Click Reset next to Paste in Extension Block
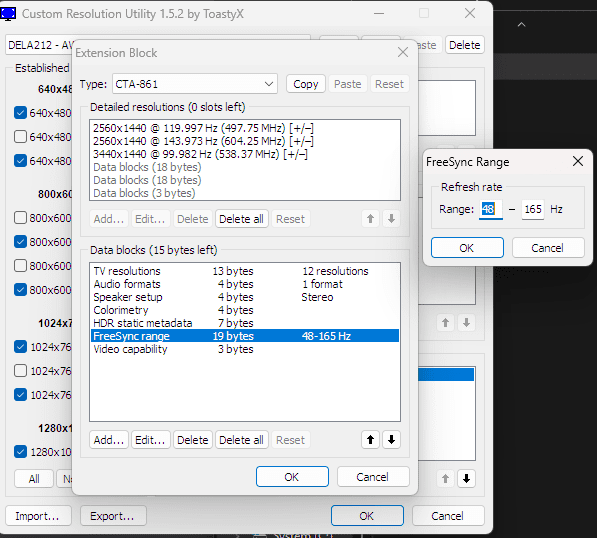The image size is (597, 538). click(x=389, y=84)
